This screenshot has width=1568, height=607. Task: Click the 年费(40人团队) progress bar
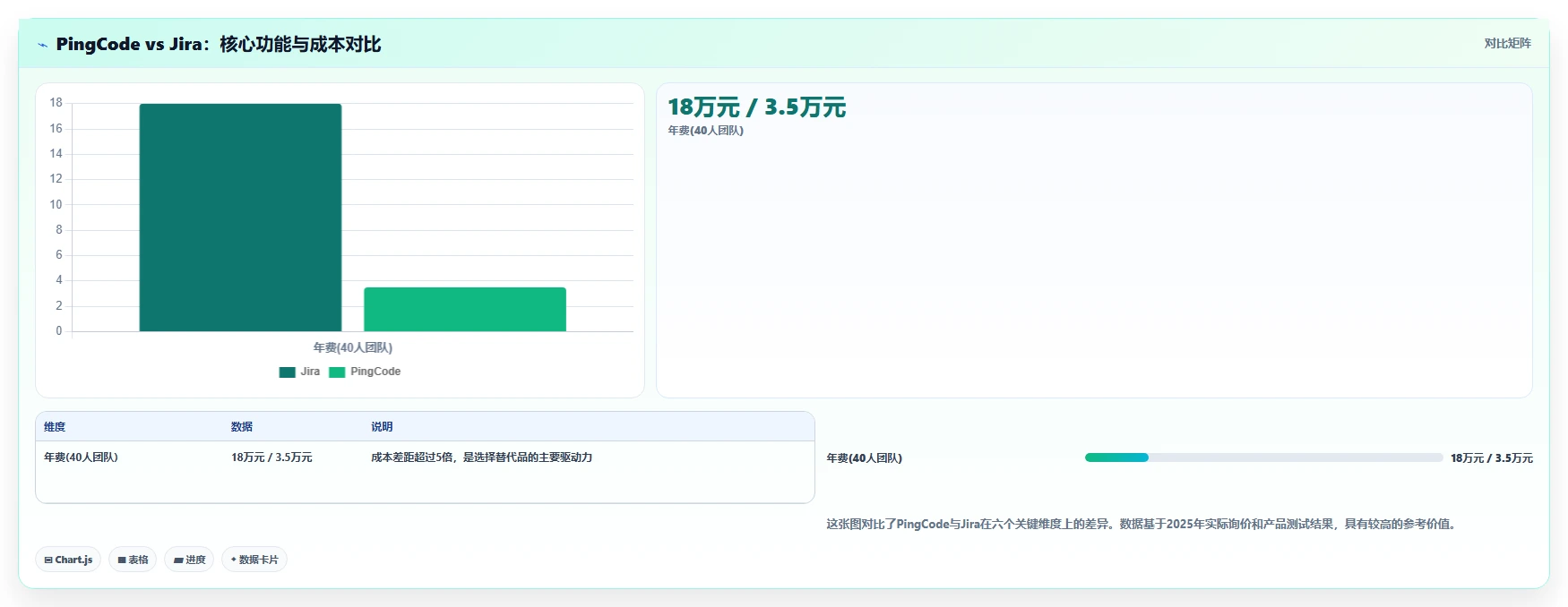click(x=1263, y=457)
